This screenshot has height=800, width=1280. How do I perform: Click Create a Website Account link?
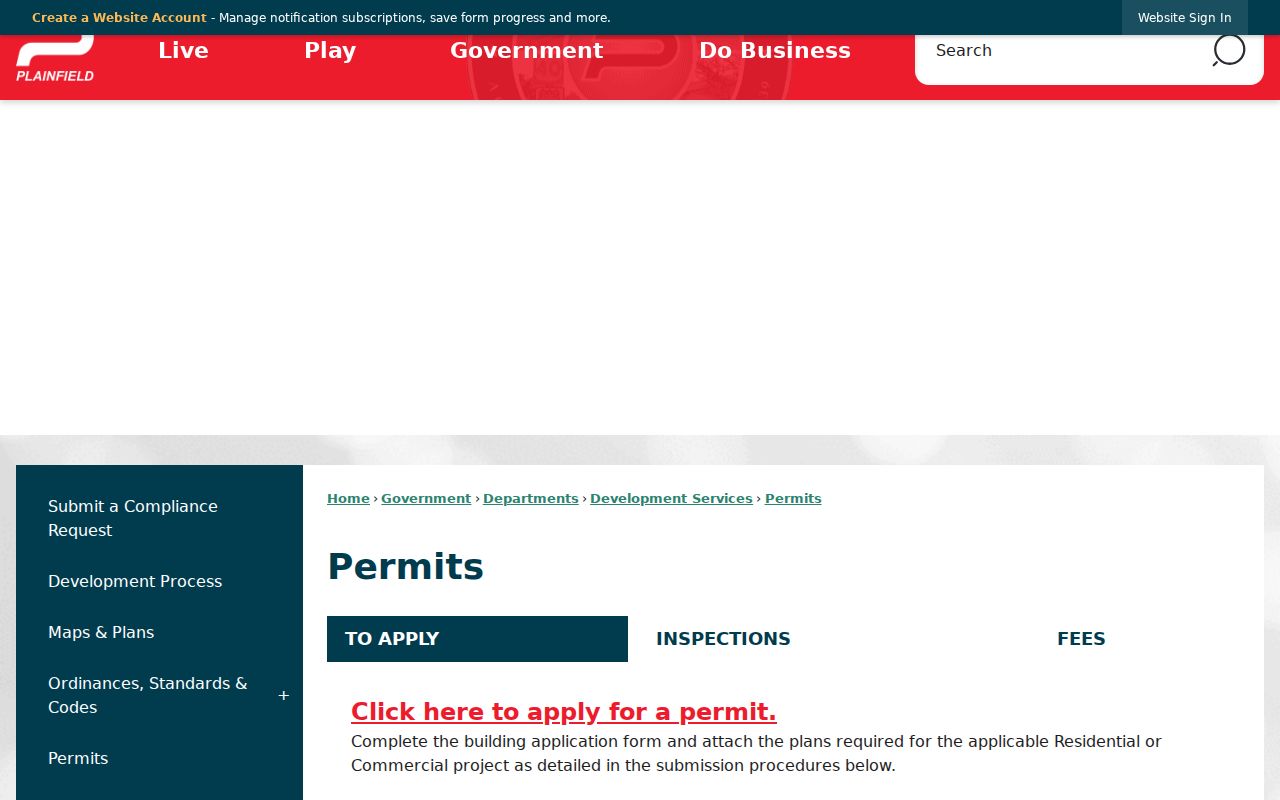click(119, 18)
